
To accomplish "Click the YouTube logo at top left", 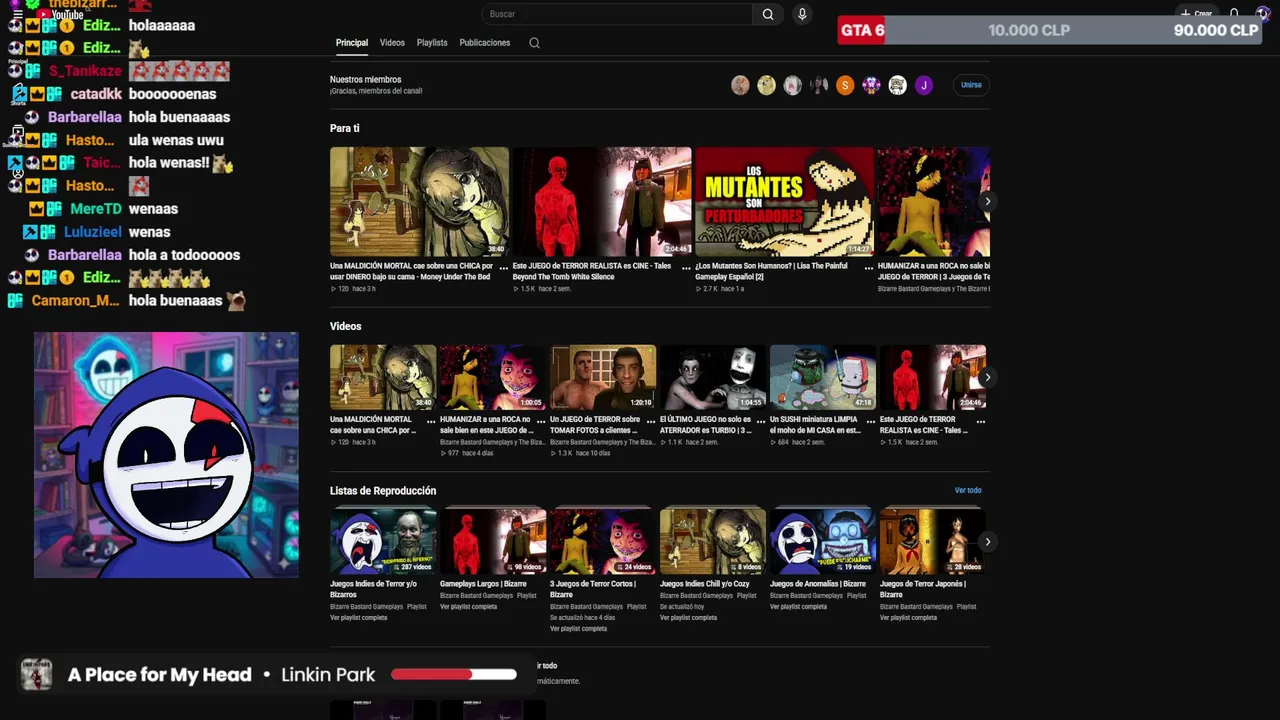I will (x=62, y=15).
